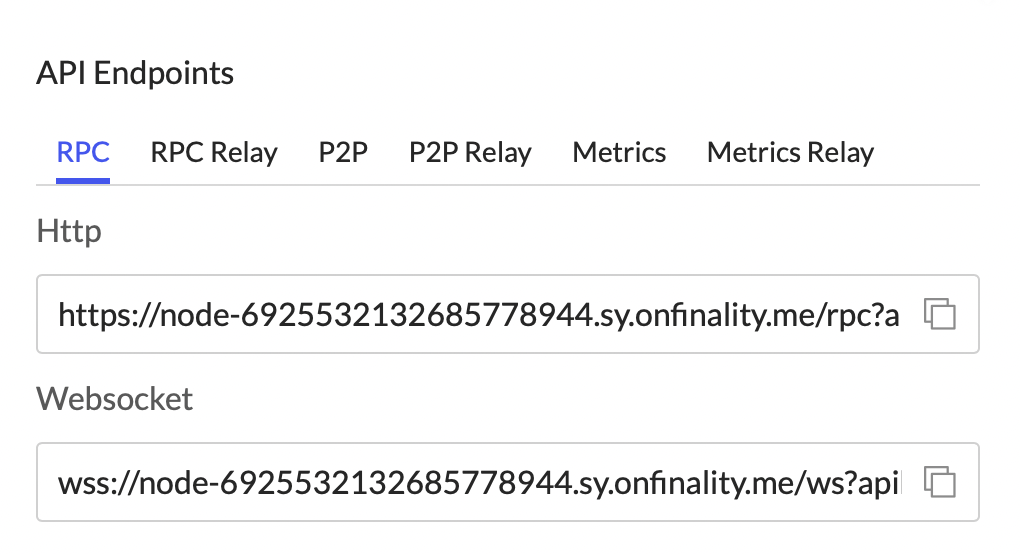This screenshot has height=554, width=1020.
Task: Switch to the RPC Relay tab
Action: click(214, 153)
